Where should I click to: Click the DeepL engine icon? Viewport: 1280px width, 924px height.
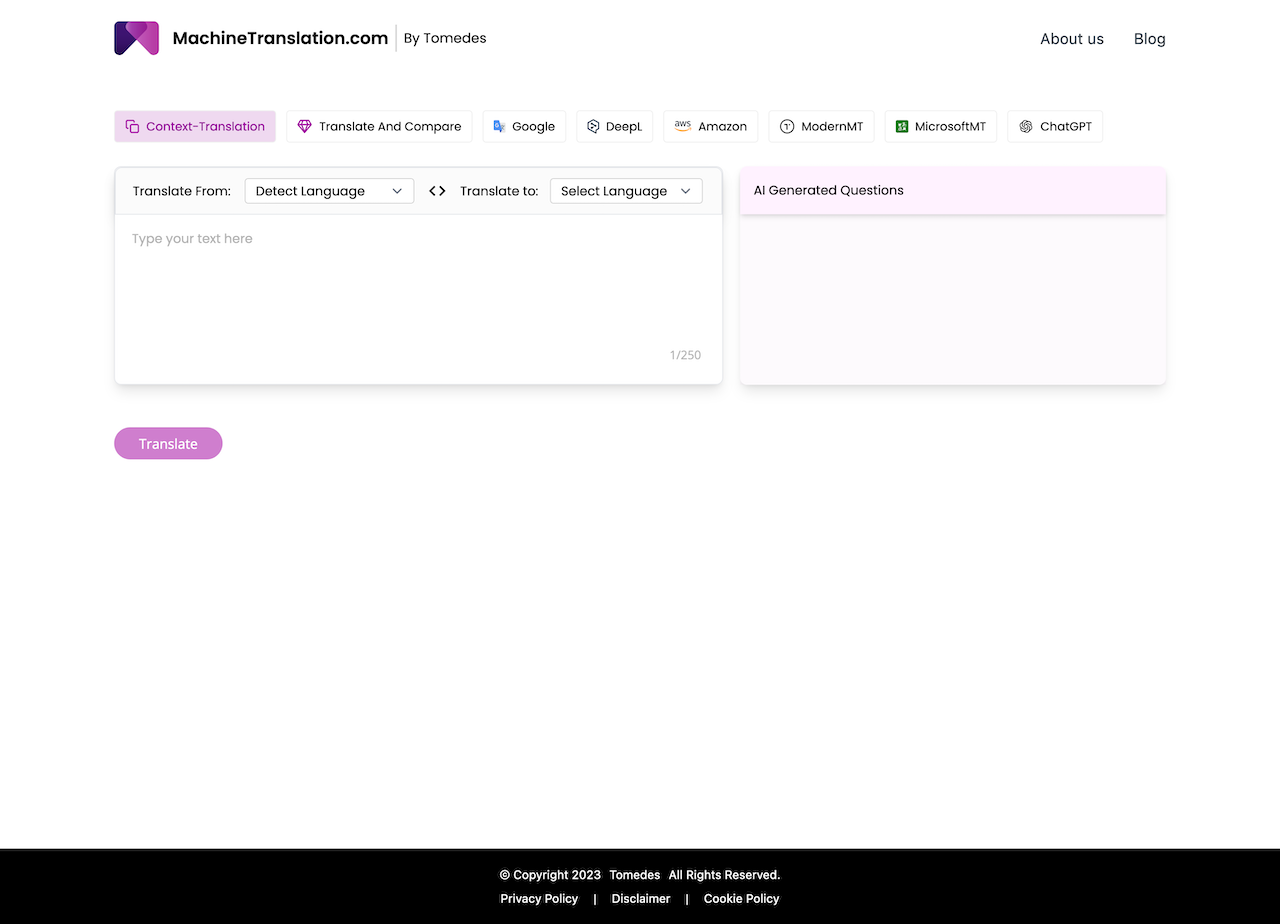593,126
